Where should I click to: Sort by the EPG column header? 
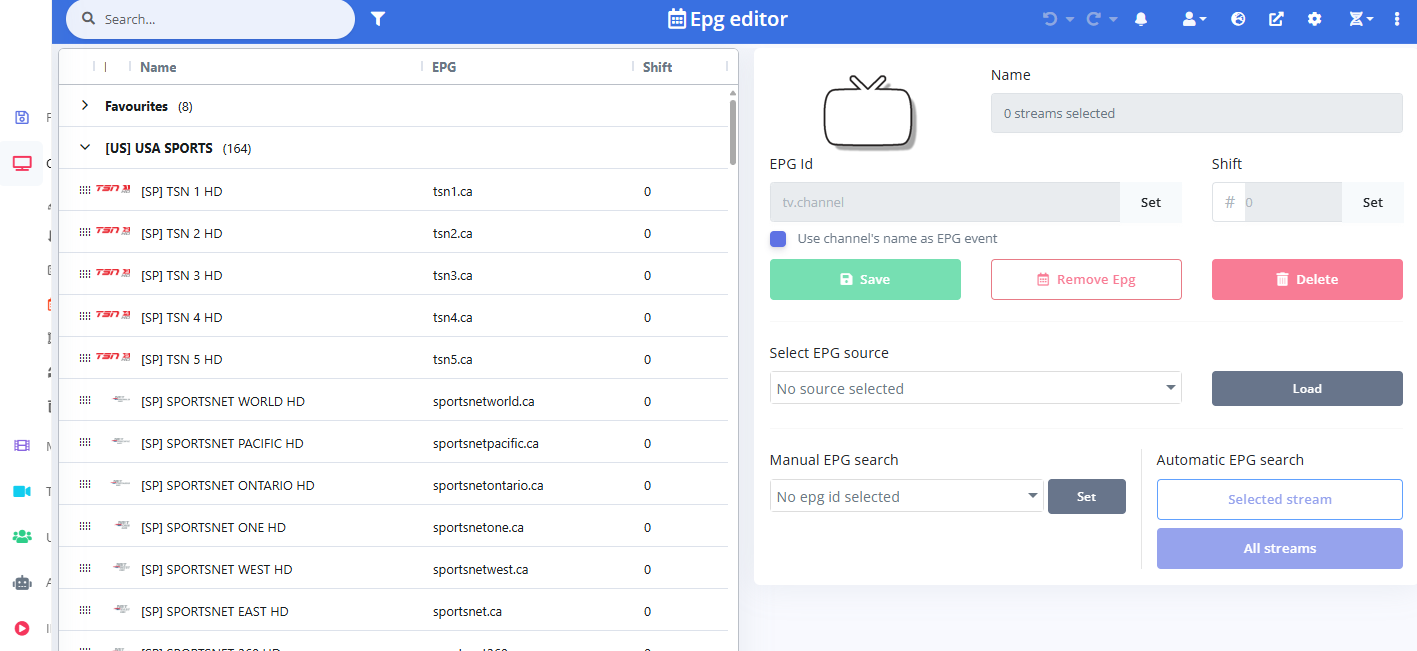click(444, 67)
